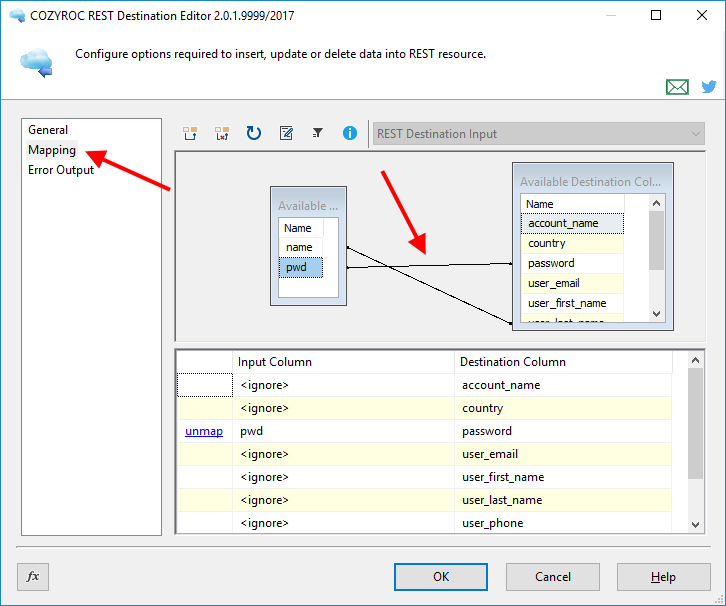Click the Help button
Screen dimensions: 726x606
point(663,577)
